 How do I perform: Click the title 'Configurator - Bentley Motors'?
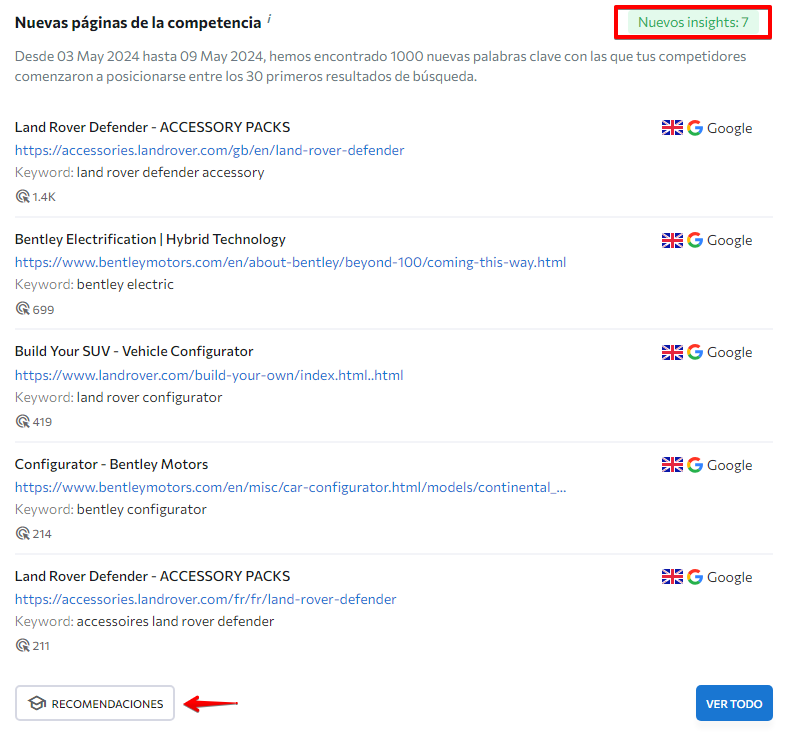coord(111,464)
